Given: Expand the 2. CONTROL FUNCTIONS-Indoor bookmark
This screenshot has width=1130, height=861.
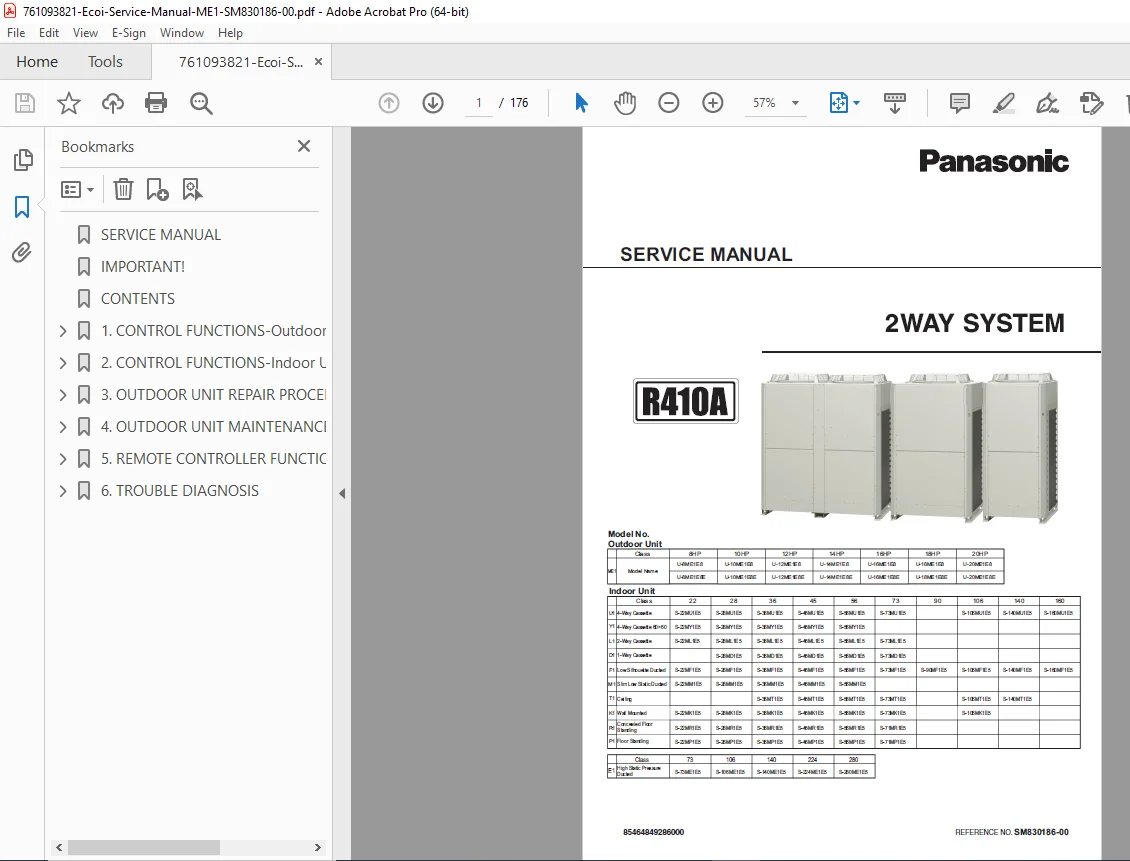Looking at the screenshot, I should pyautogui.click(x=63, y=362).
